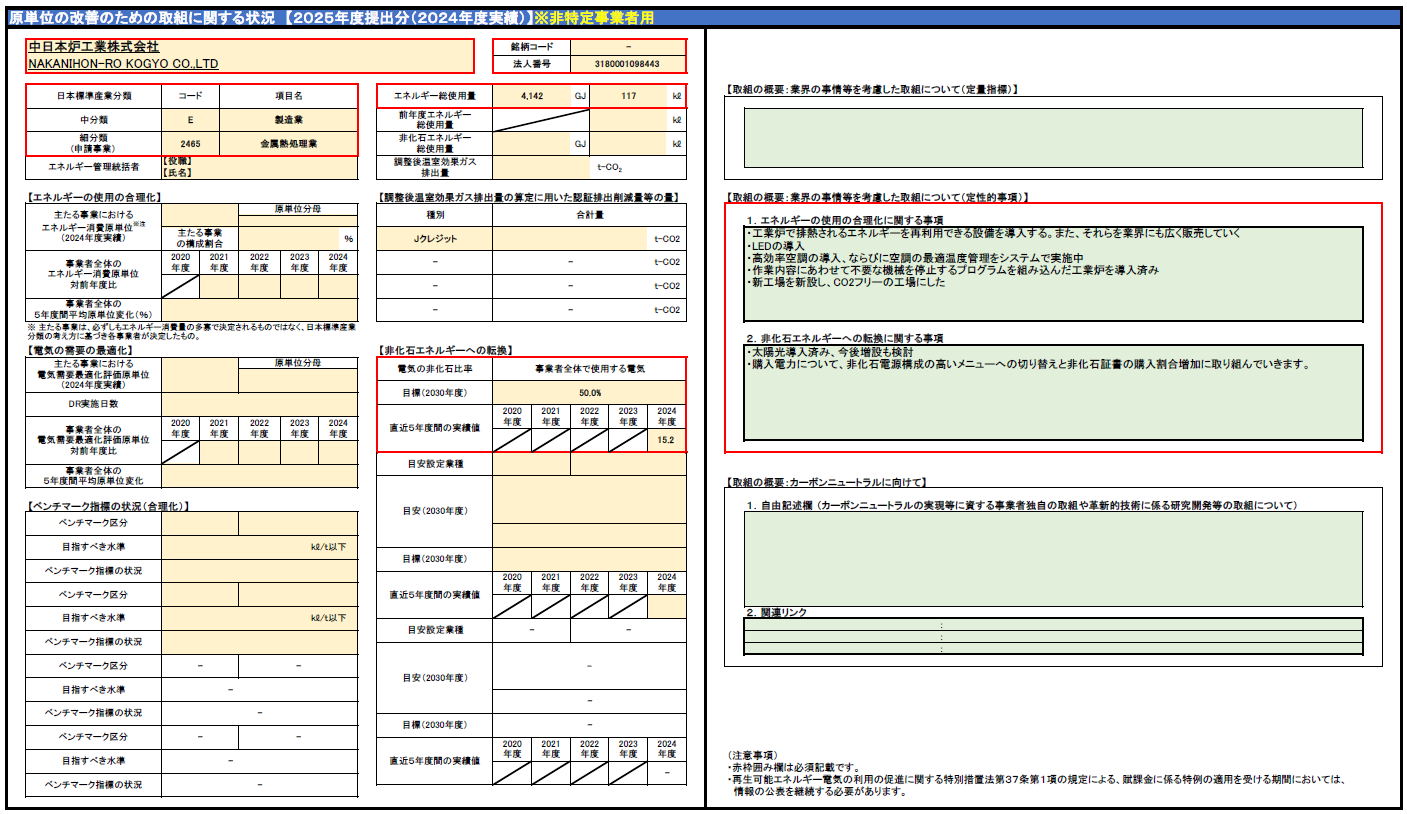Click the NAKANIHON-RO KOGYO CO.,LTD cell
The height and width of the screenshot is (814, 1407).
point(250,64)
